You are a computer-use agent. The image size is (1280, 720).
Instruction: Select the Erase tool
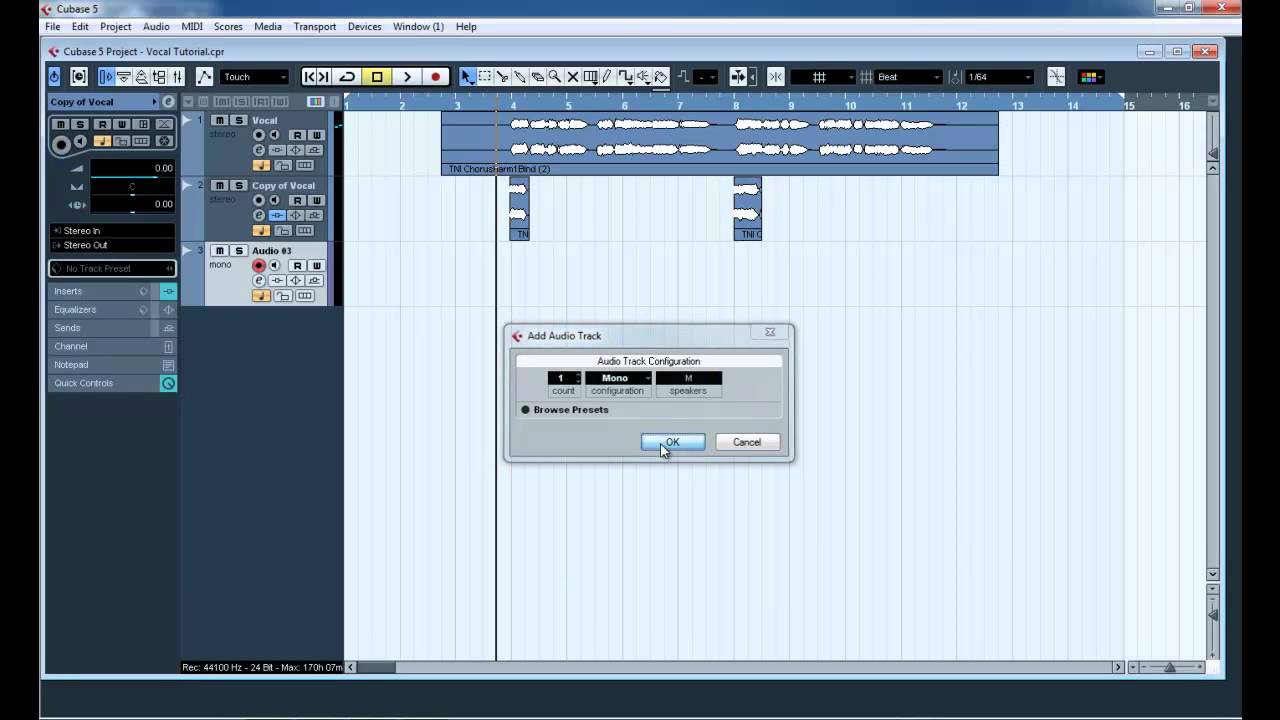click(537, 77)
